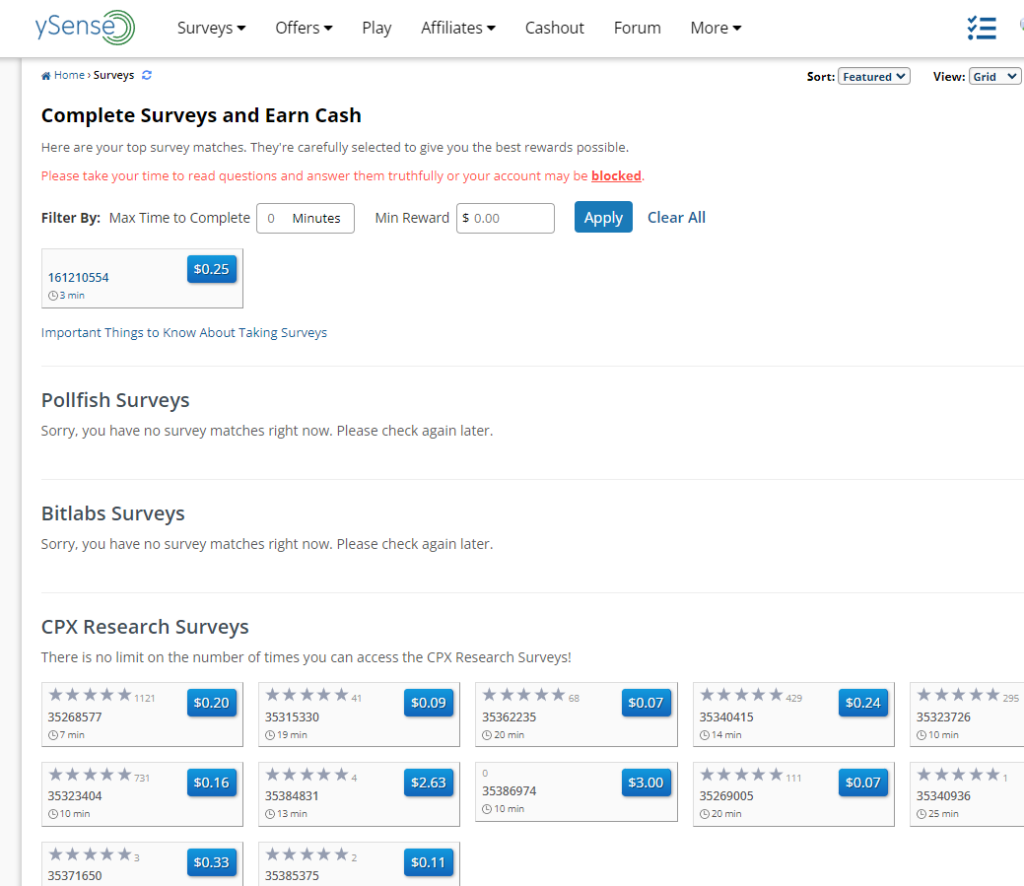Click the $2.63 reward badge for survey 35384831
This screenshot has height=886, width=1024.
click(428, 782)
